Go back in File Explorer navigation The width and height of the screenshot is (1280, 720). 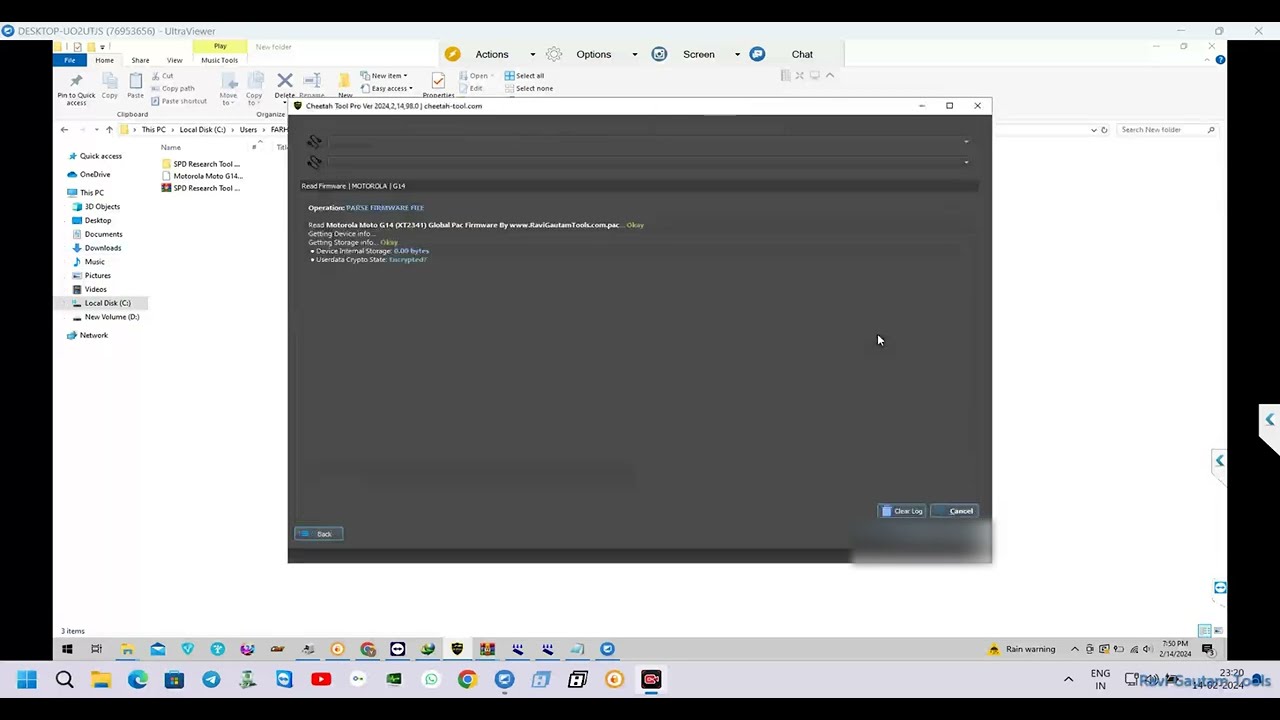[x=65, y=130]
